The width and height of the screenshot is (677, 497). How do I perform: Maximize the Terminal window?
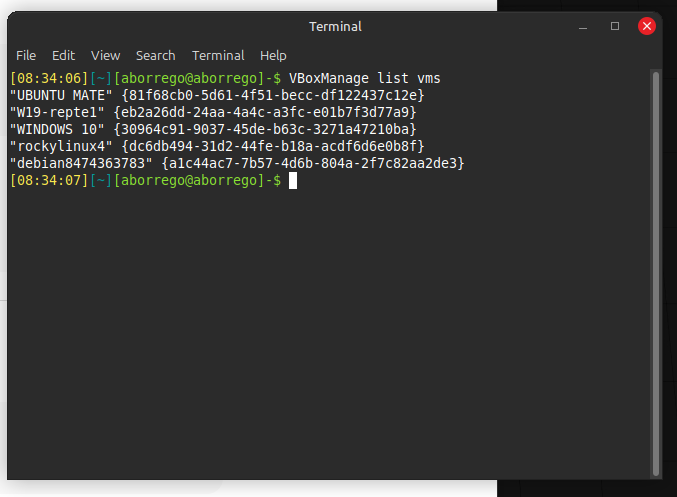pyautogui.click(x=615, y=26)
